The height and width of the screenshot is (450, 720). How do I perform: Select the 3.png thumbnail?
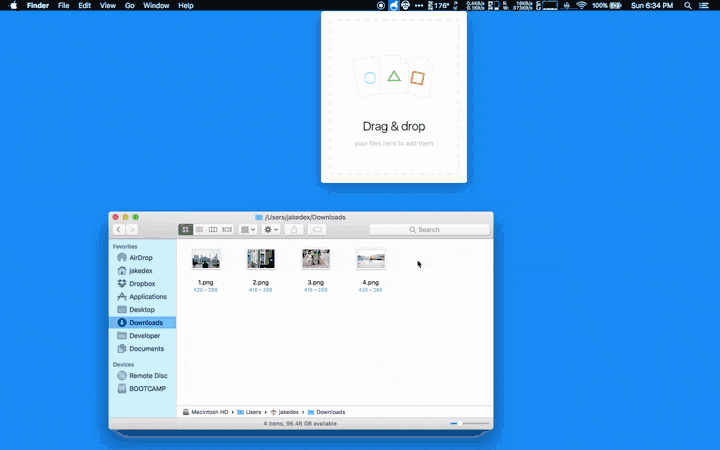(x=315, y=259)
